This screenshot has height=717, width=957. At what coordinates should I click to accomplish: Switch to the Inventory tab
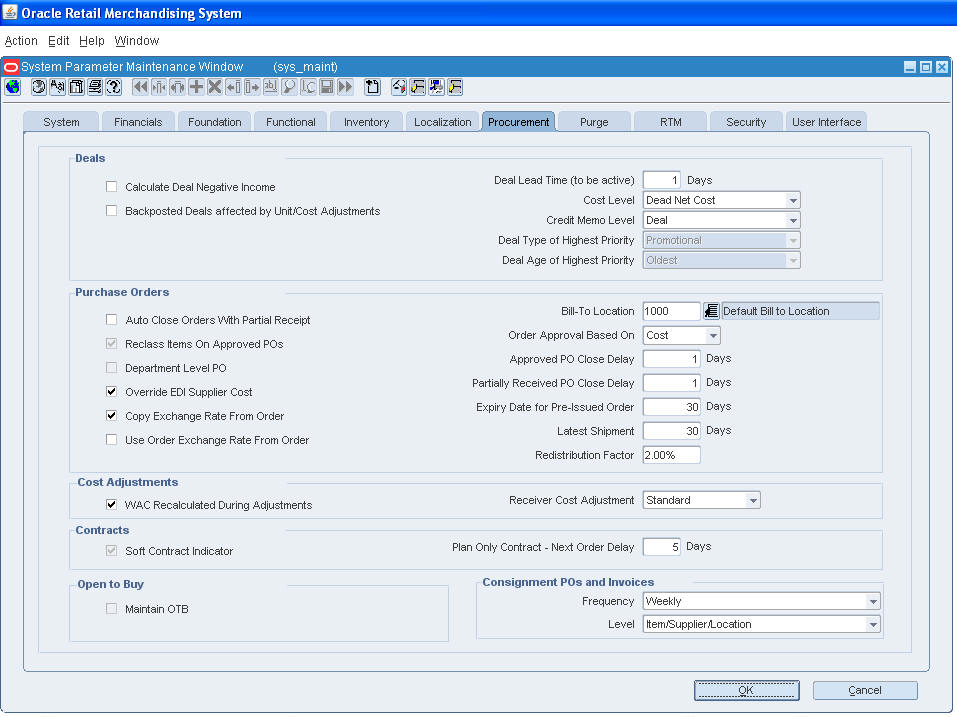(x=366, y=122)
